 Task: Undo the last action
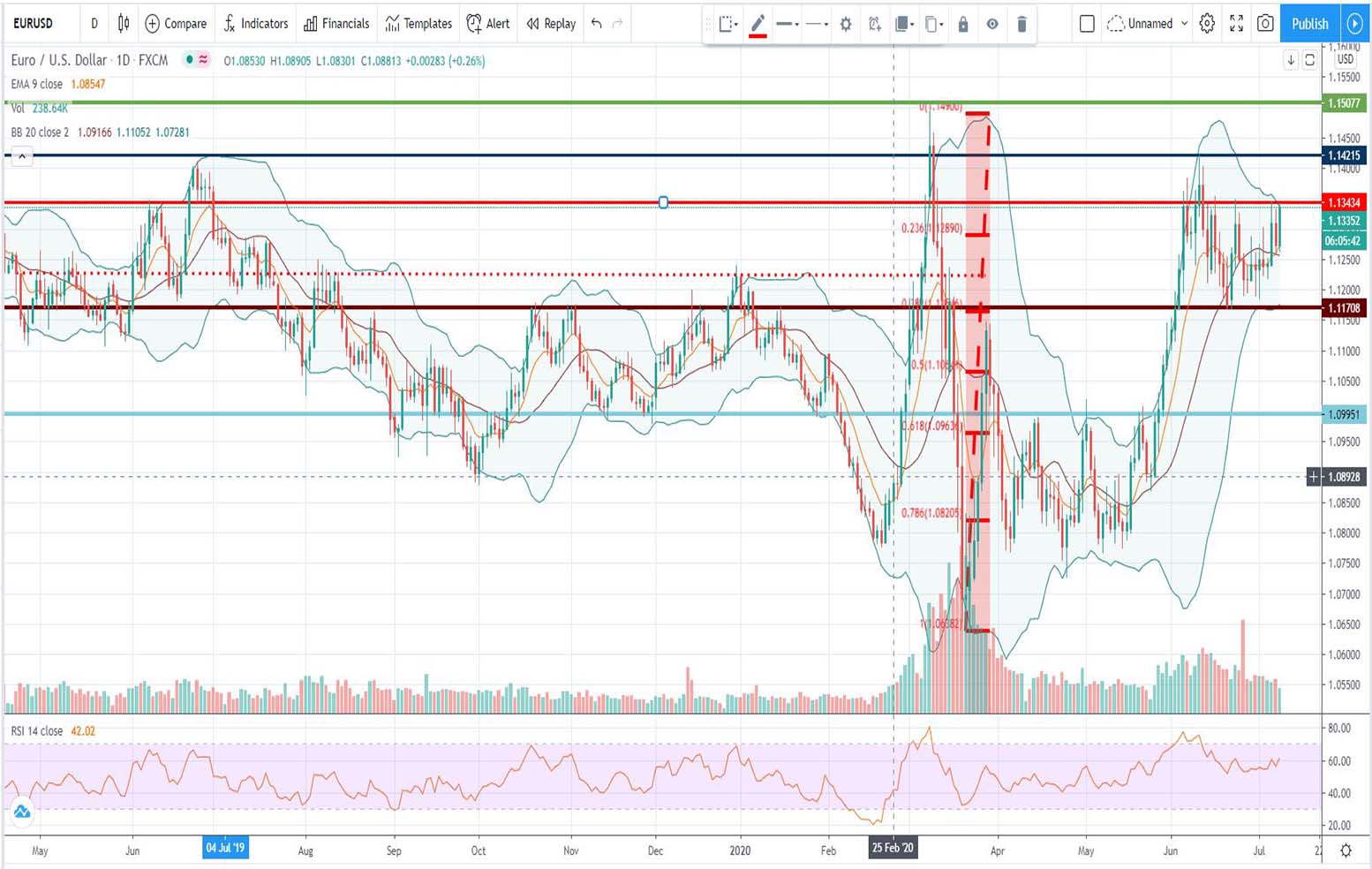[x=597, y=24]
